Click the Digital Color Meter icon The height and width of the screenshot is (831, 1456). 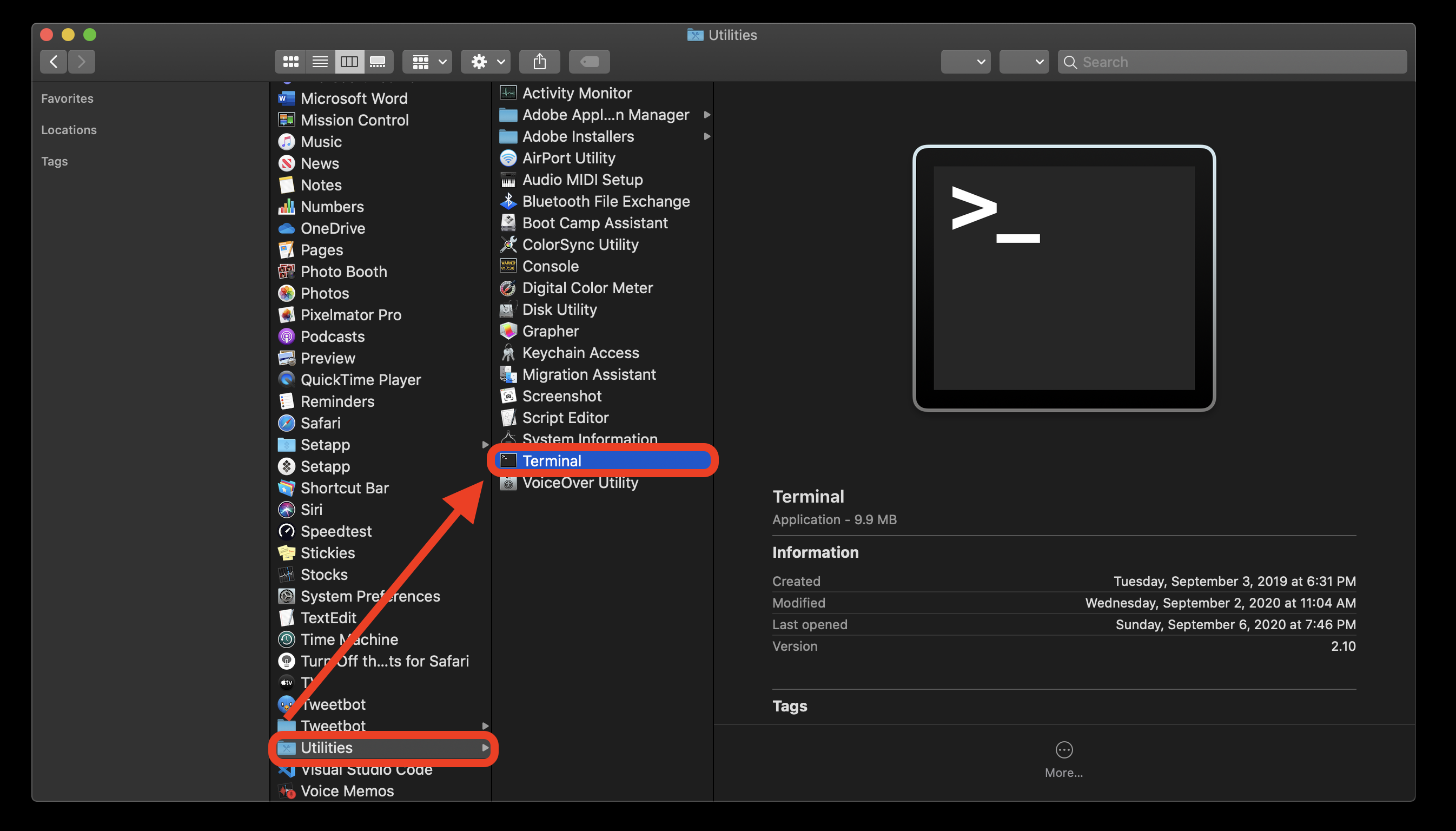(508, 287)
